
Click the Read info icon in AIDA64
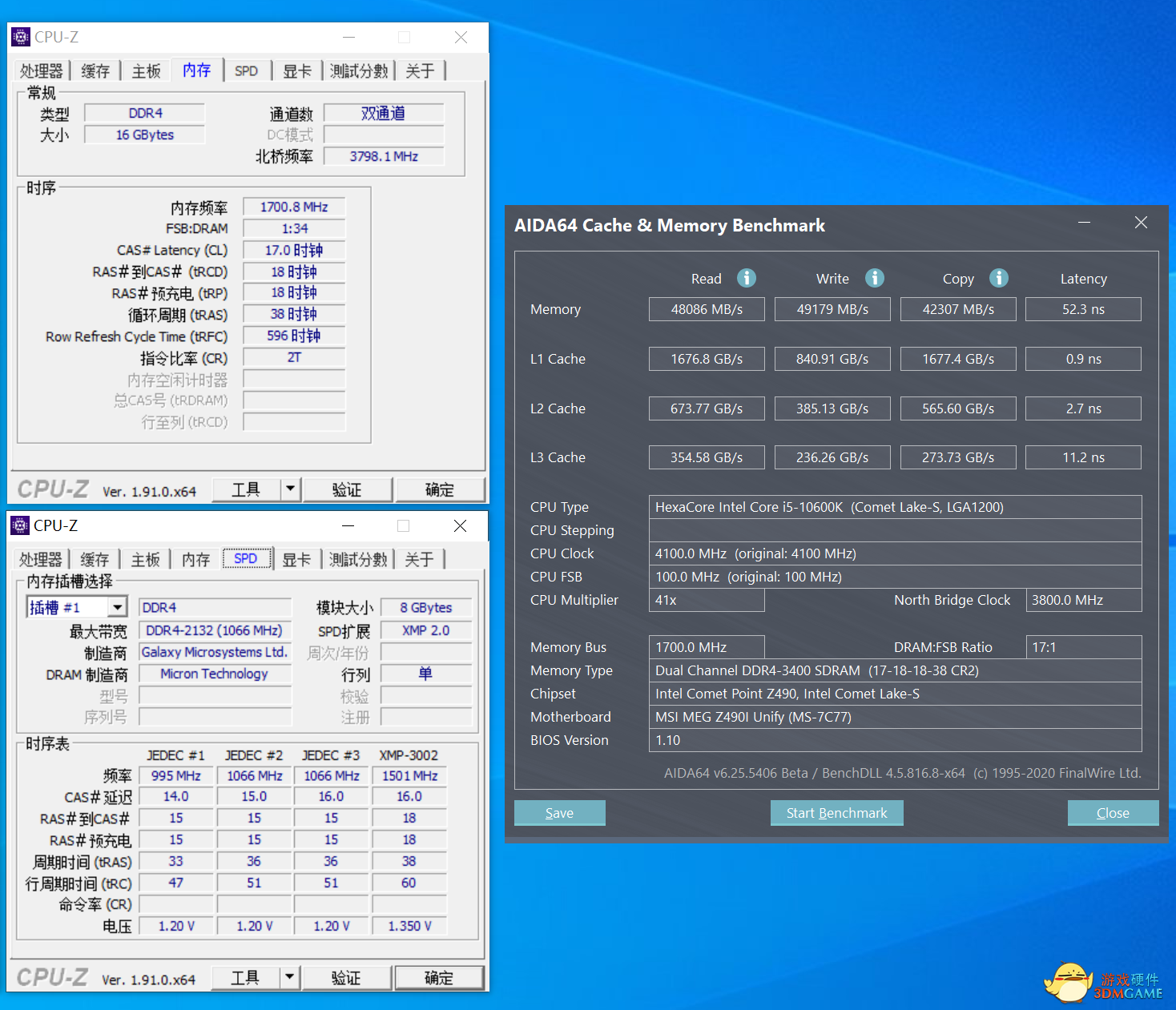coord(746,278)
